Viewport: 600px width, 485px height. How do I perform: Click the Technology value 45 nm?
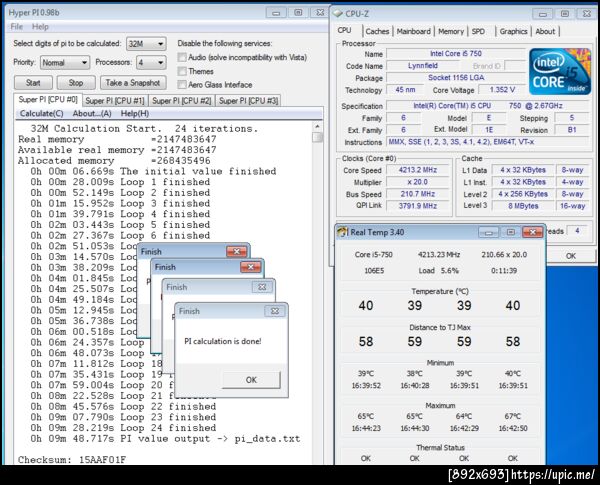click(x=405, y=90)
